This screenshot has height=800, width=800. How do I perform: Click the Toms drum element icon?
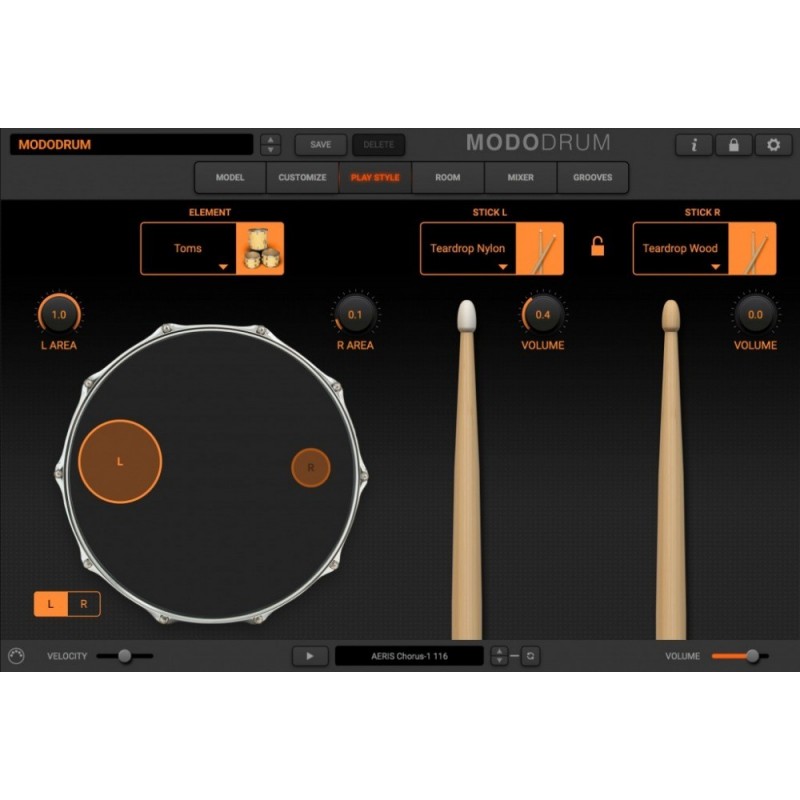262,248
